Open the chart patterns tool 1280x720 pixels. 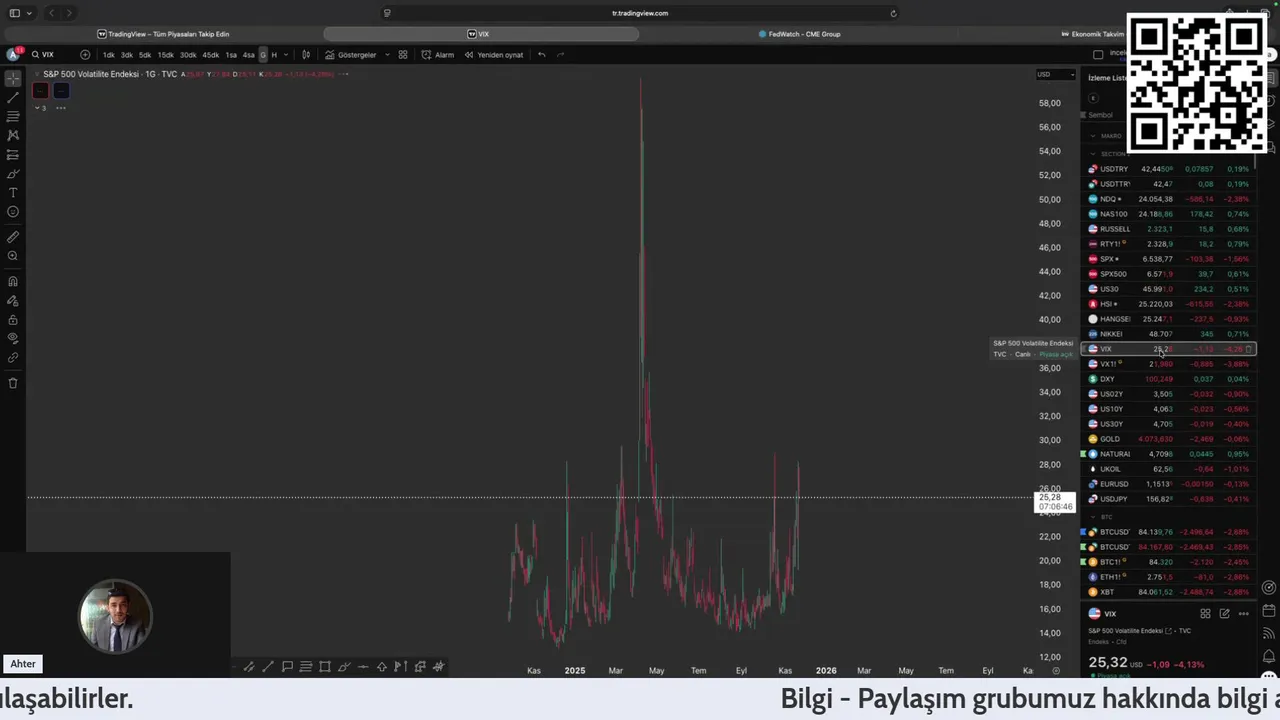pyautogui.click(x=13, y=135)
